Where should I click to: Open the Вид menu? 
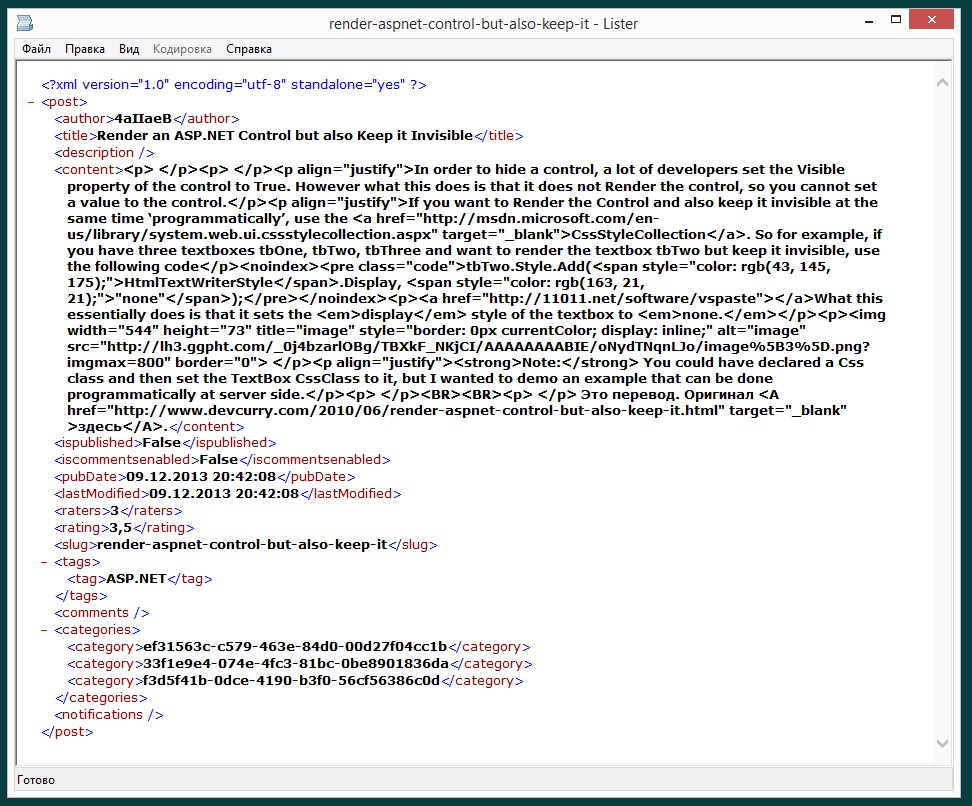pyautogui.click(x=129, y=49)
